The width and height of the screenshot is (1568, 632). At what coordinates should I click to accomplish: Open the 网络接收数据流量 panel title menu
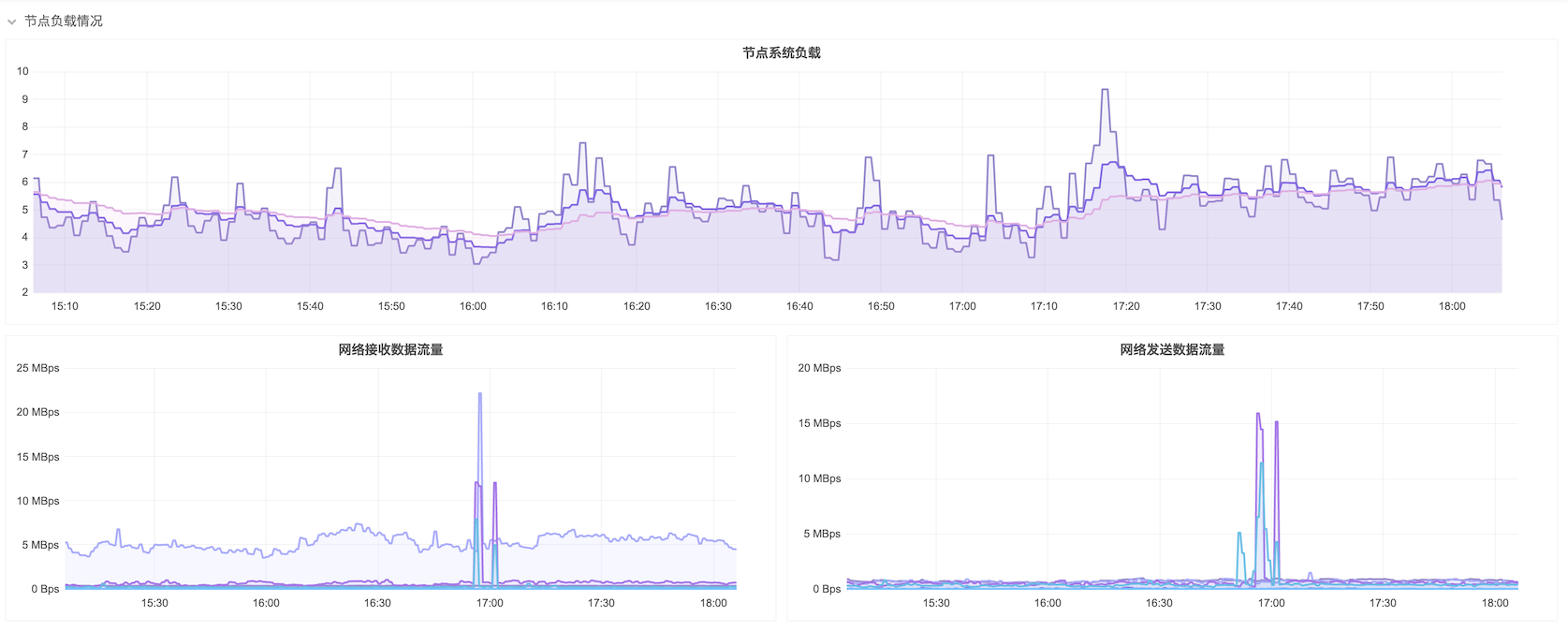[x=390, y=350]
